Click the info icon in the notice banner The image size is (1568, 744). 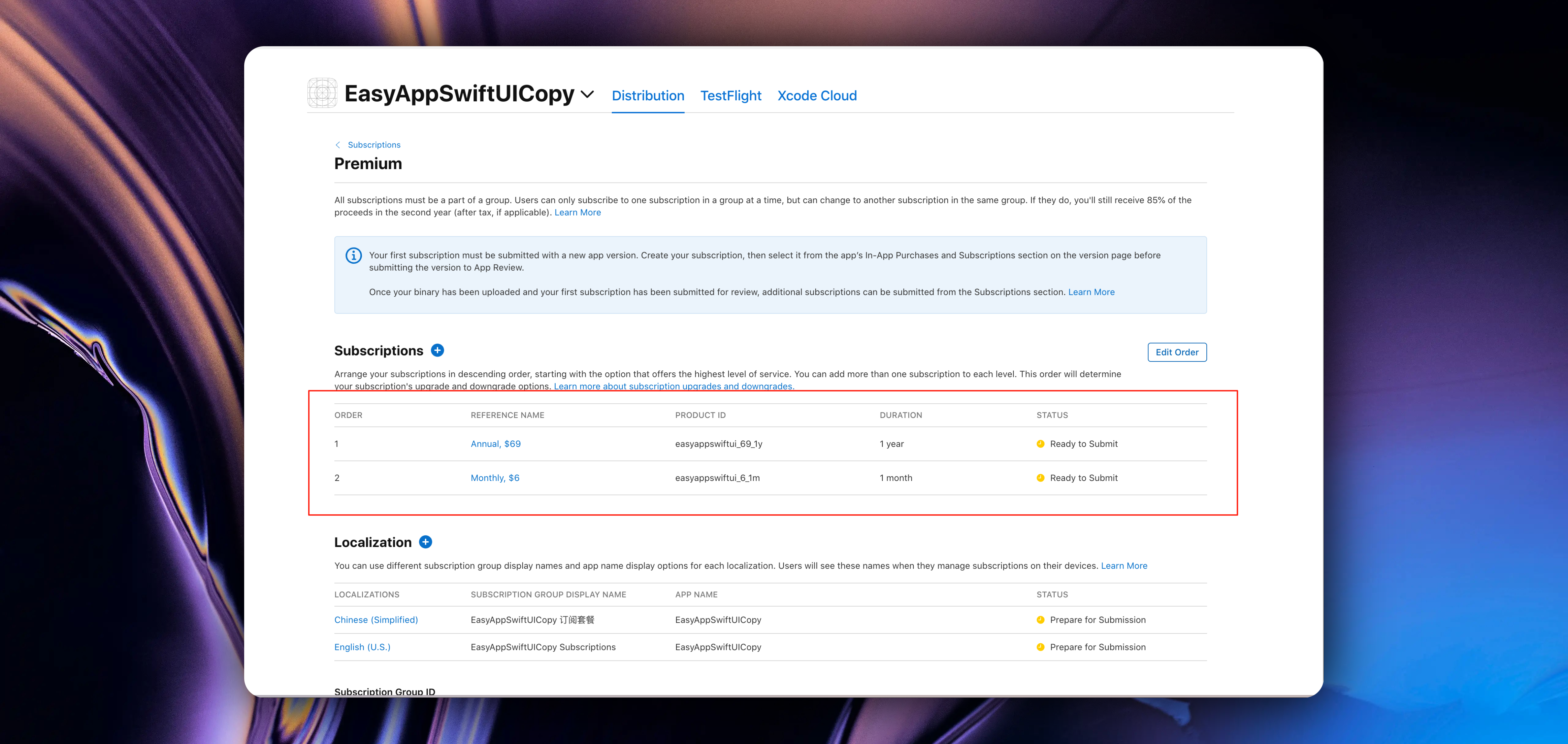tap(354, 256)
